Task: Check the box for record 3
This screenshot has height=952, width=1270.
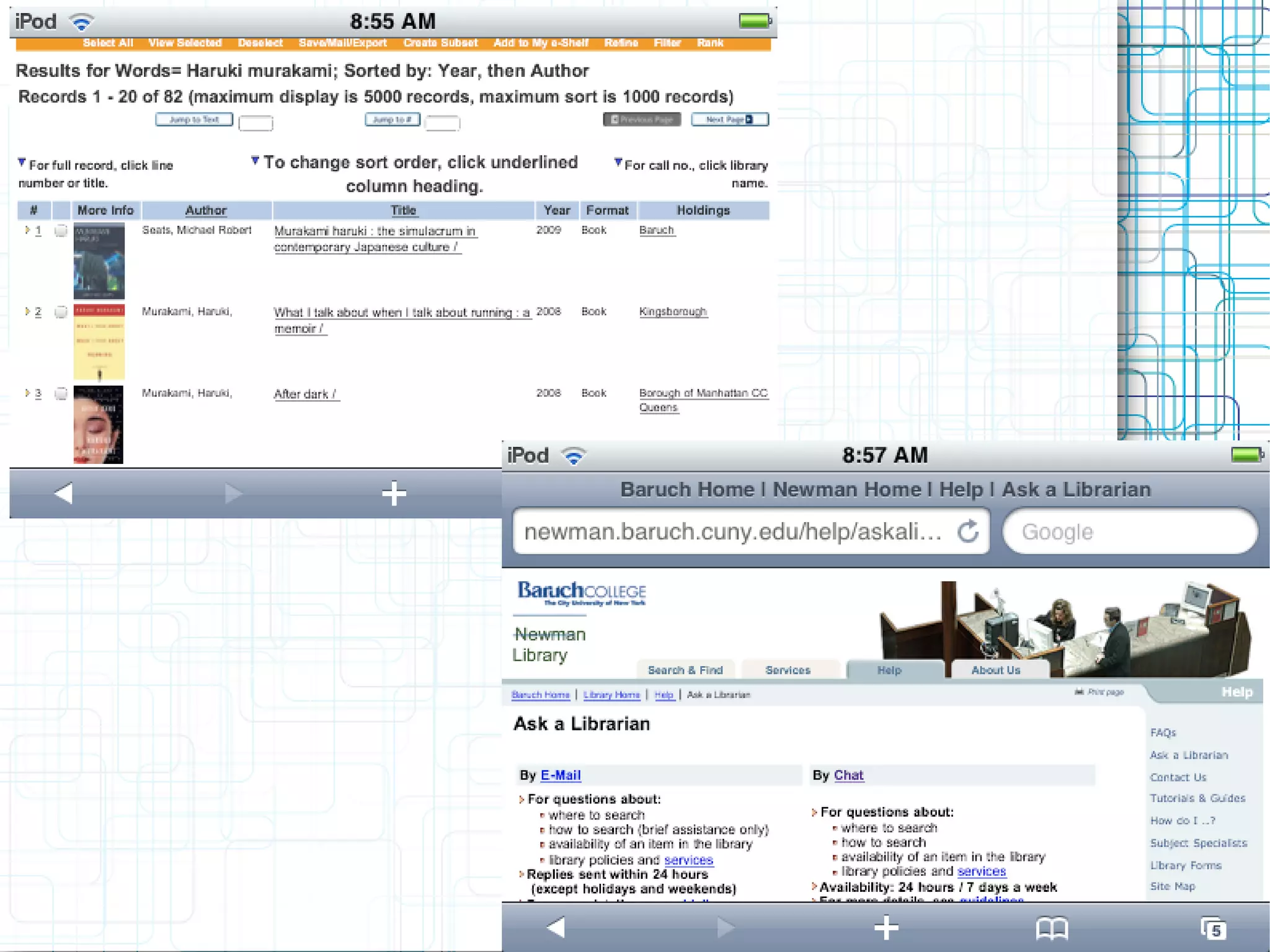Action: (x=61, y=393)
